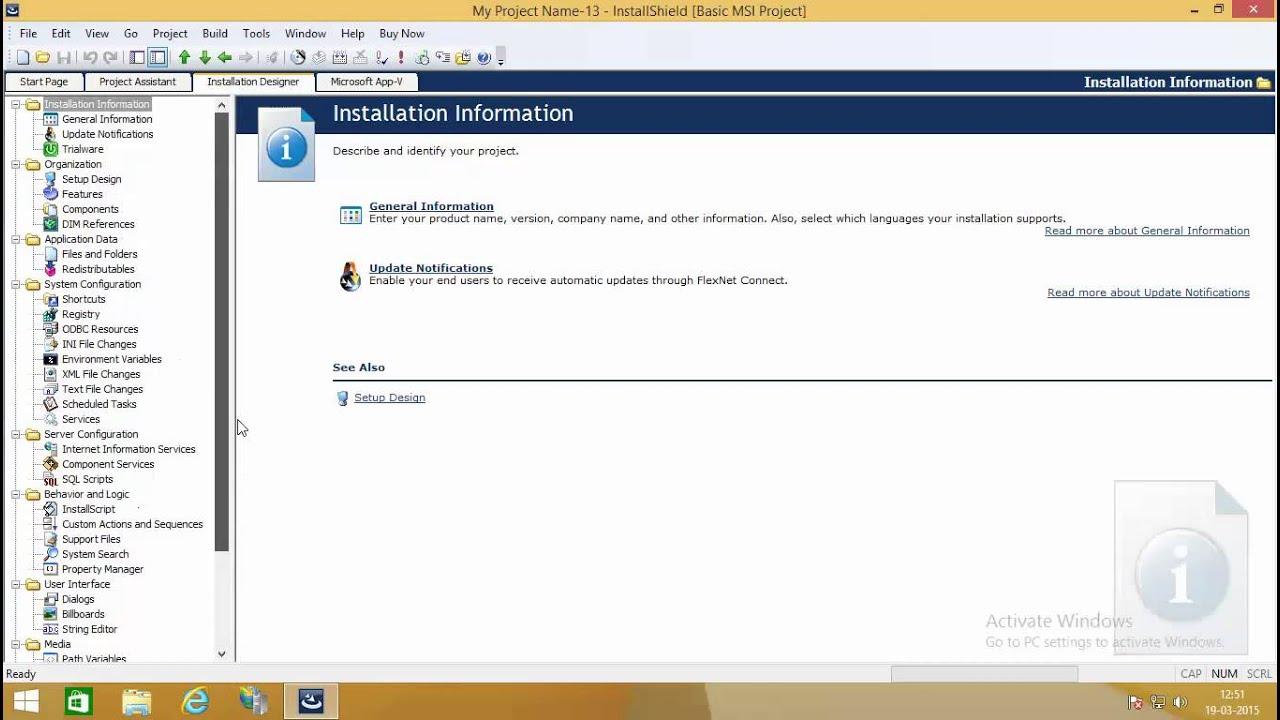The image size is (1280, 720).
Task: Open the Windows Start button
Action: (26, 702)
